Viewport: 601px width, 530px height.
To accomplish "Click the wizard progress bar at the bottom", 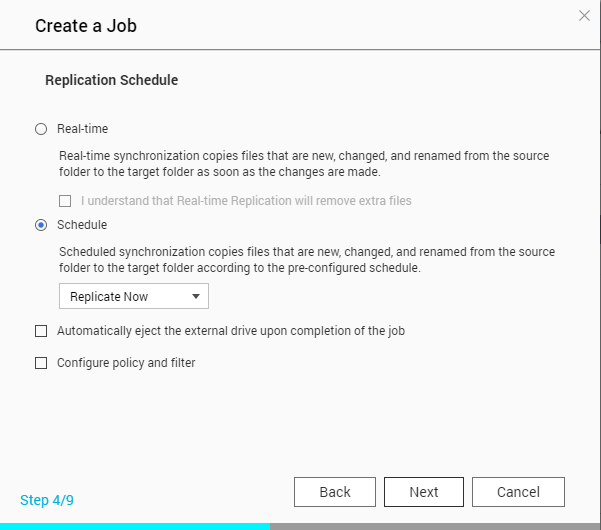I will click(x=300, y=526).
